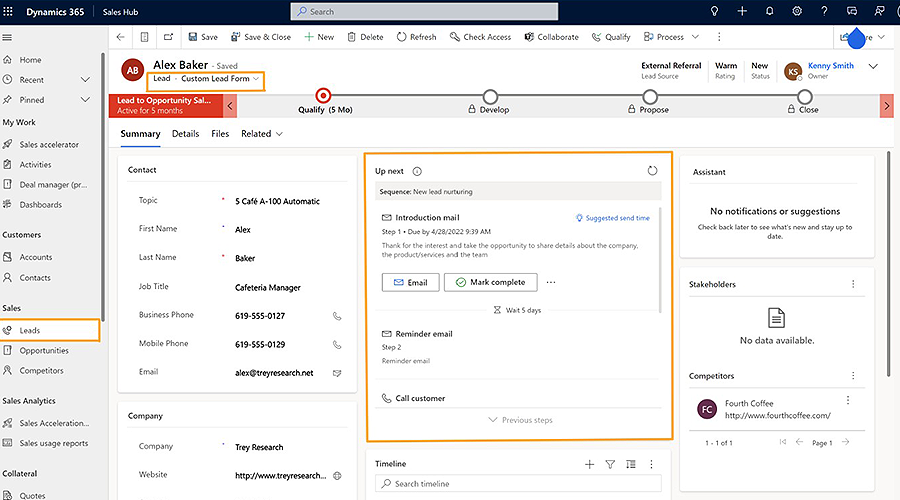This screenshot has width=900, height=500.
Task: Open the Fourth Coffee website link
Action: click(777, 415)
